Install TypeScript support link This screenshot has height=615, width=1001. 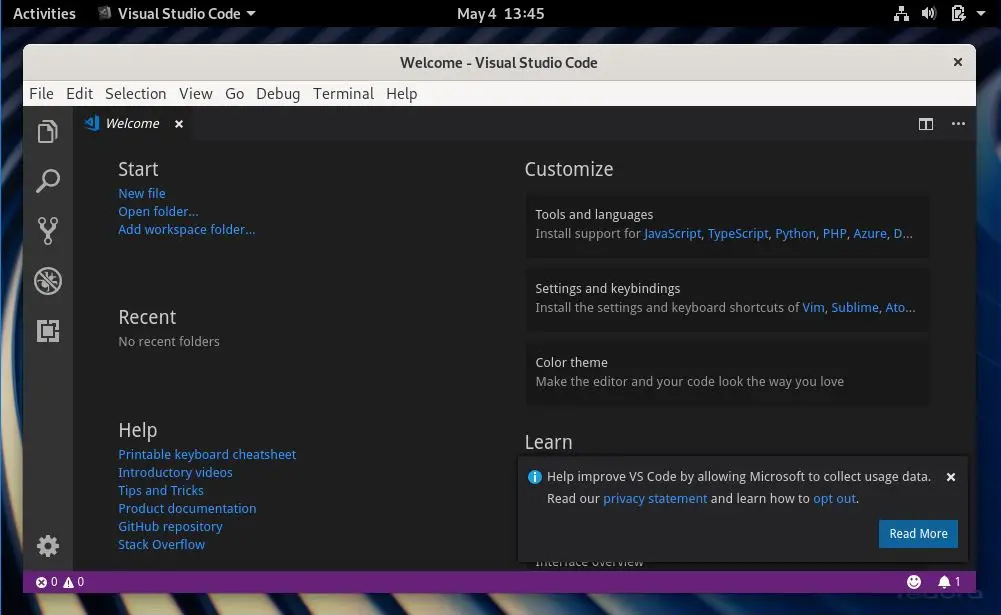coord(738,234)
